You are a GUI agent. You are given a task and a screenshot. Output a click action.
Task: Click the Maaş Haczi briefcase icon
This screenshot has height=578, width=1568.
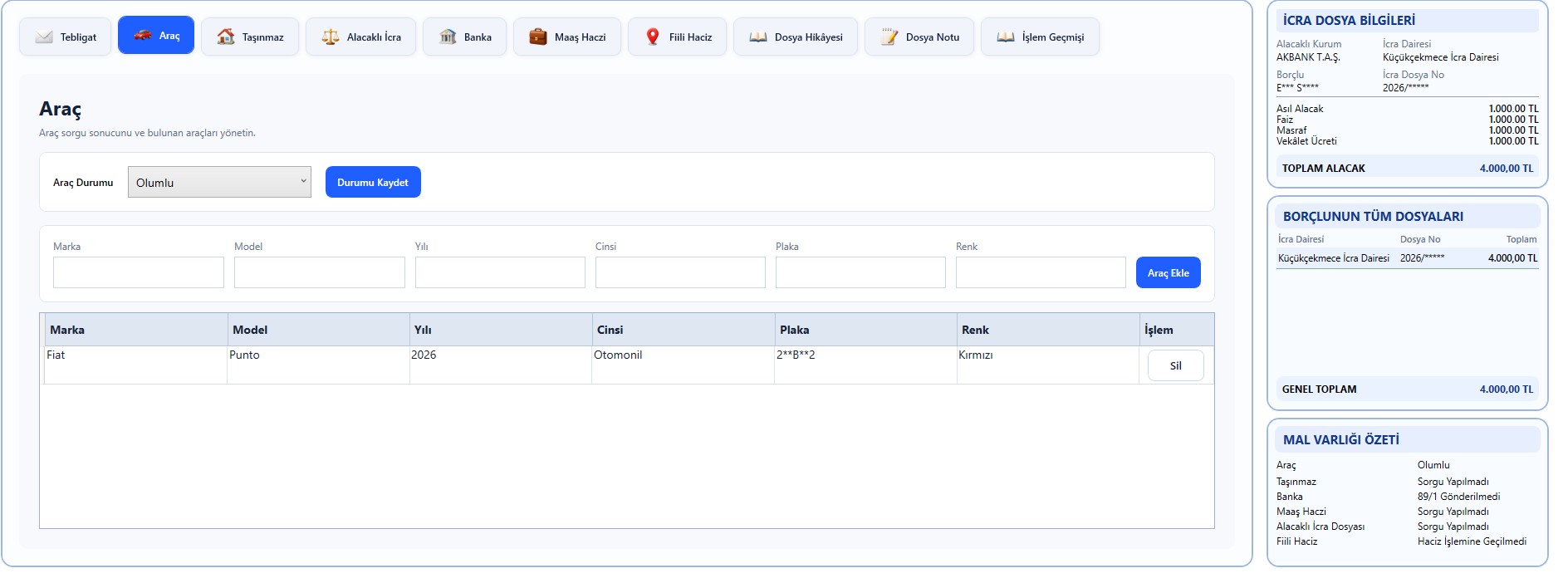coord(539,37)
